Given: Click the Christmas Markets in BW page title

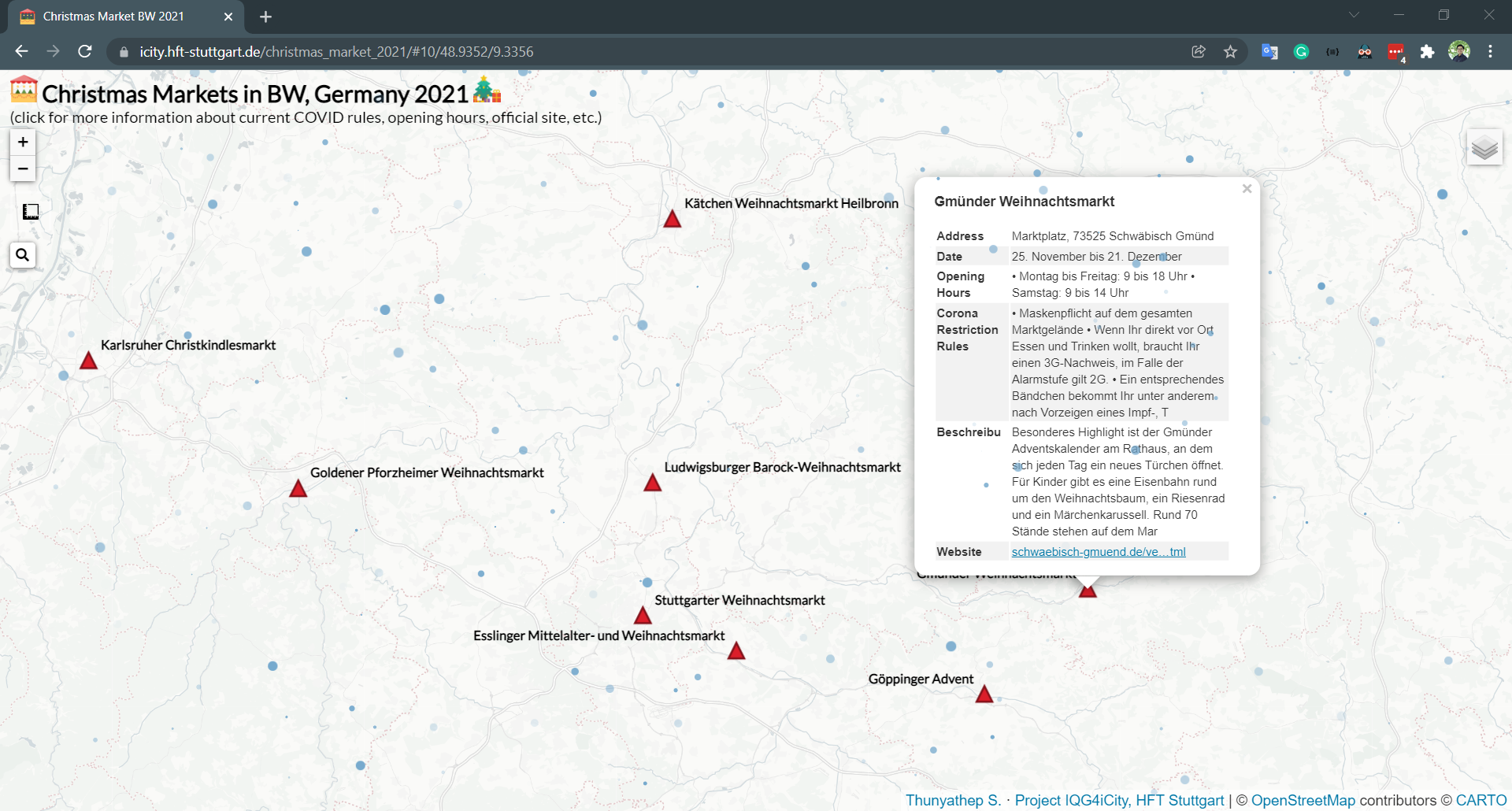Looking at the screenshot, I should [x=255, y=94].
